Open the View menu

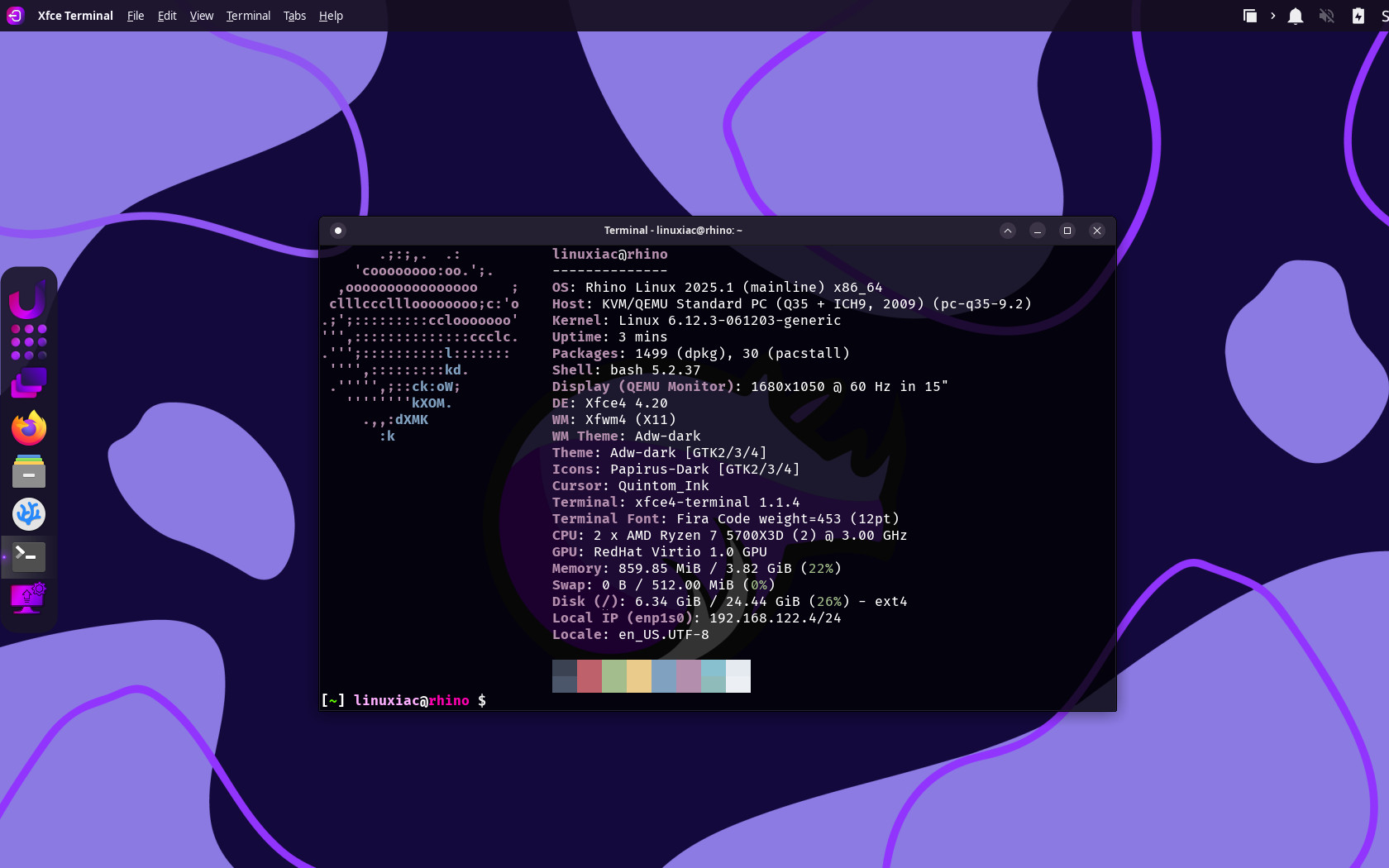coord(202,16)
